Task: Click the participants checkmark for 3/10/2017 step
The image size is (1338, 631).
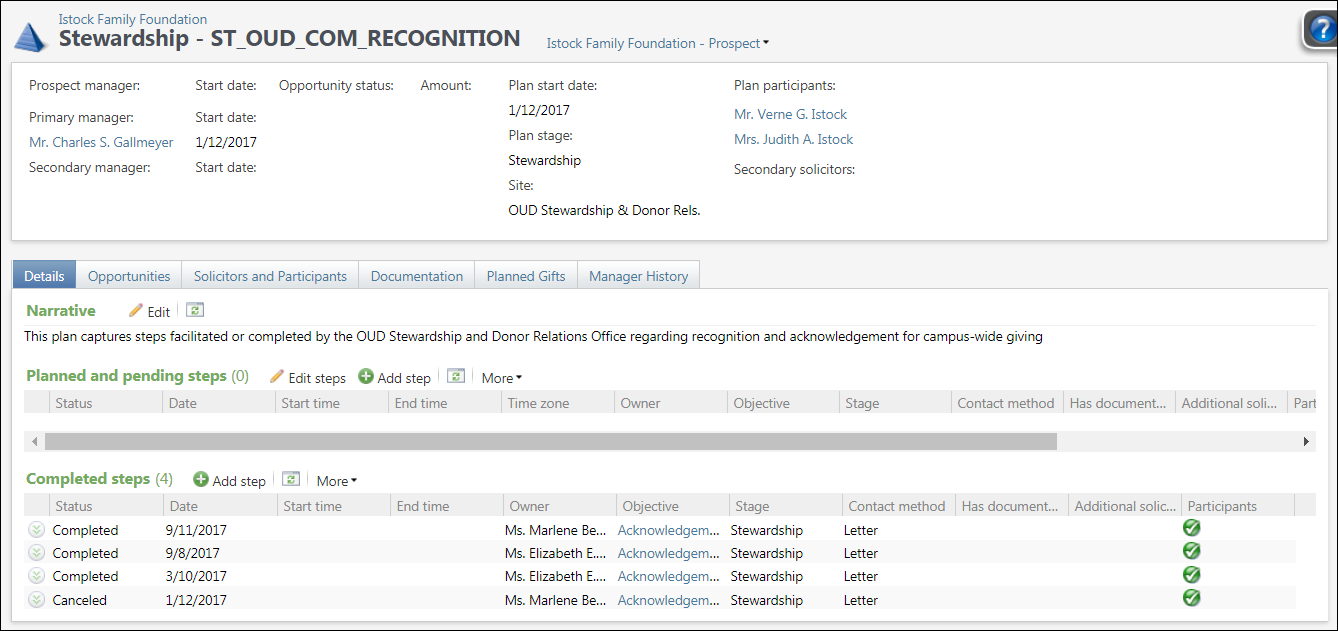Action: pos(1191,574)
